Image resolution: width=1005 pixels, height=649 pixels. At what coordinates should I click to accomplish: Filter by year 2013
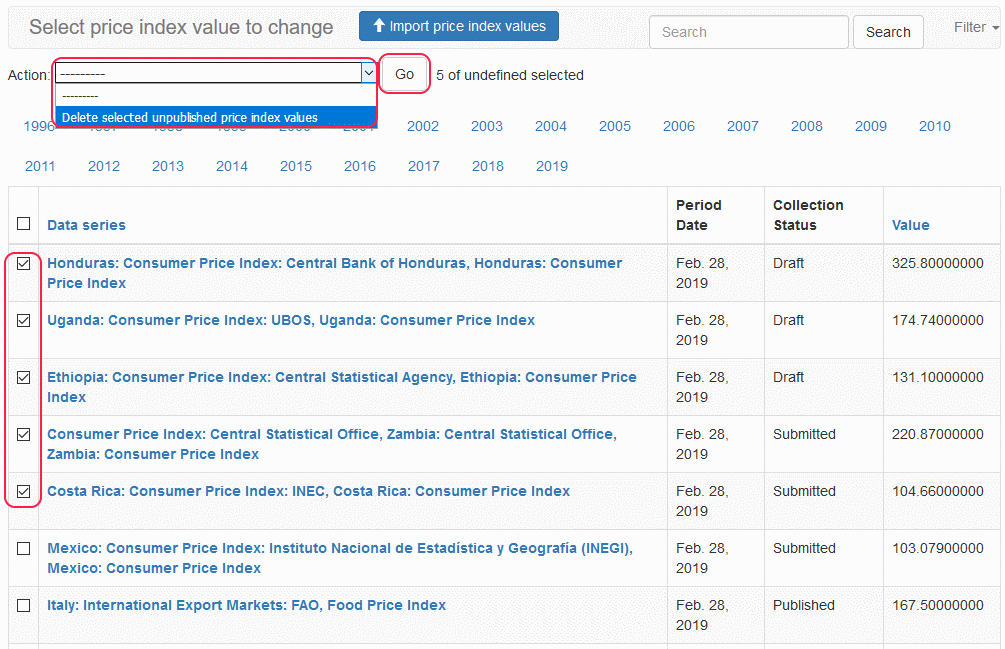168,166
